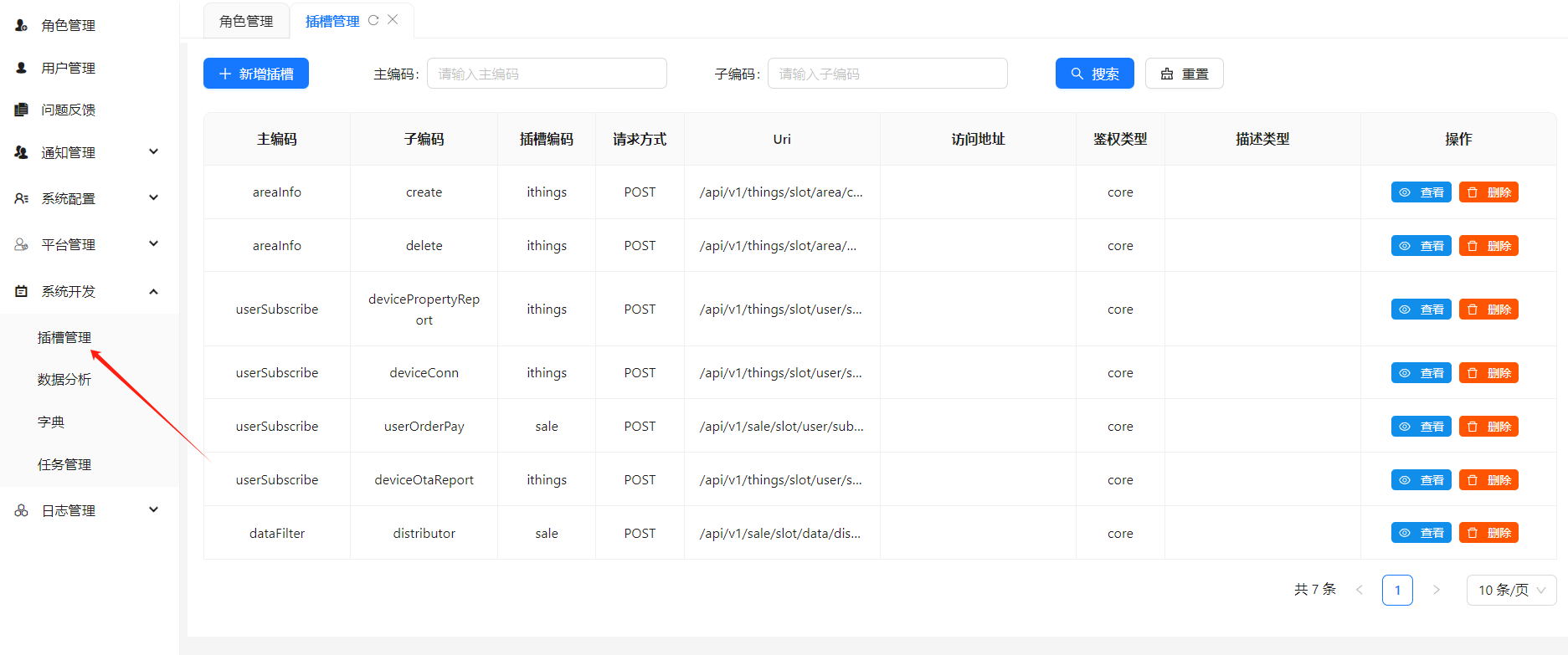Image resolution: width=1568 pixels, height=655 pixels.
Task: Focus the 子编码 input field
Action: (887, 74)
